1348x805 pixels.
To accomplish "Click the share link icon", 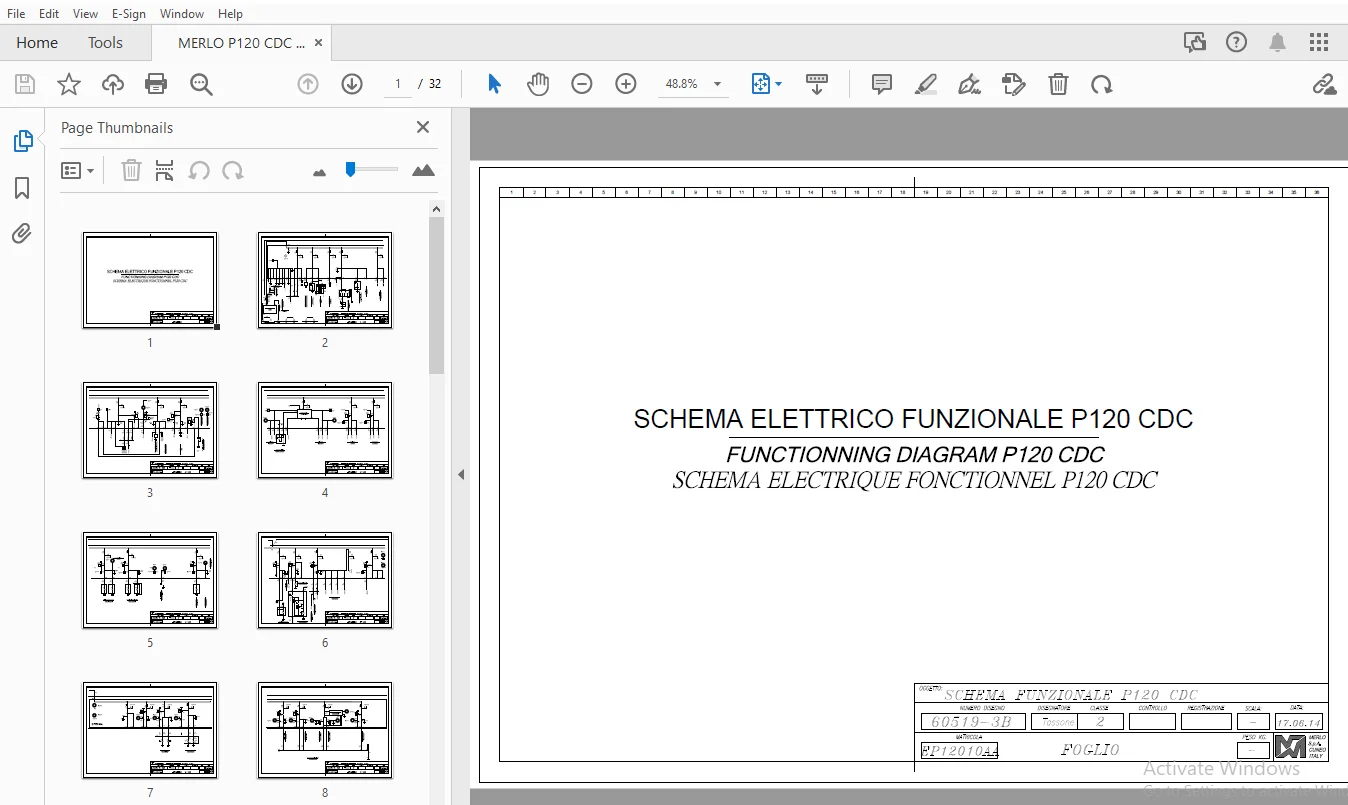I will tap(1324, 85).
